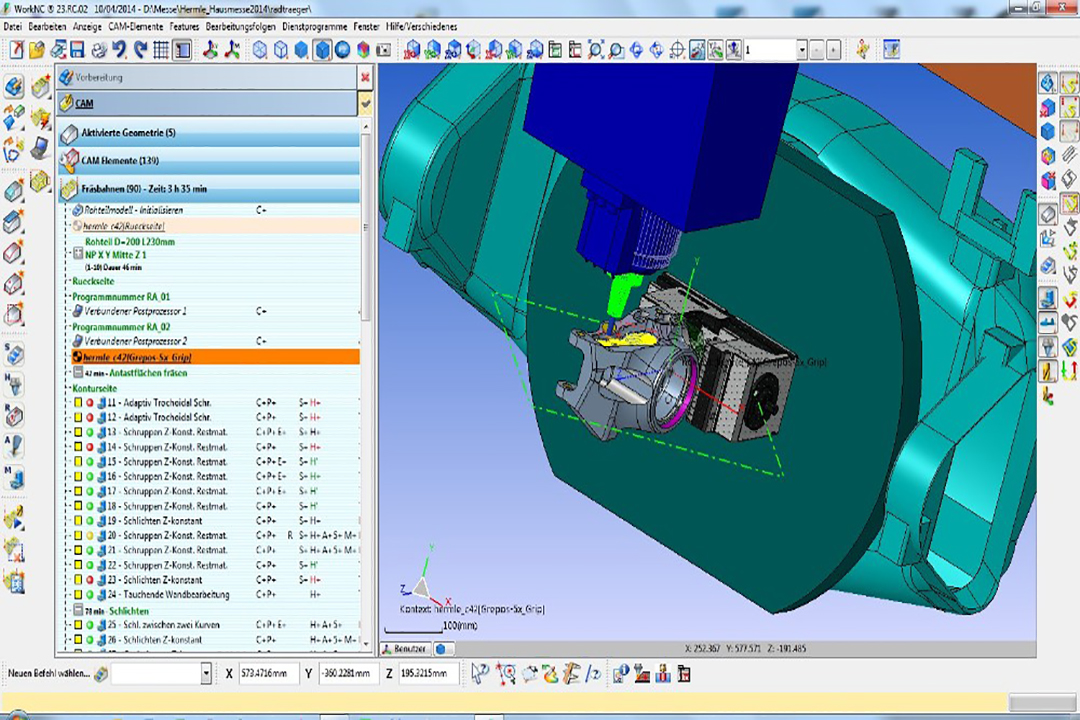Viewport: 1080px width, 720px height.
Task: Toggle the grid display icon
Action: [161, 50]
